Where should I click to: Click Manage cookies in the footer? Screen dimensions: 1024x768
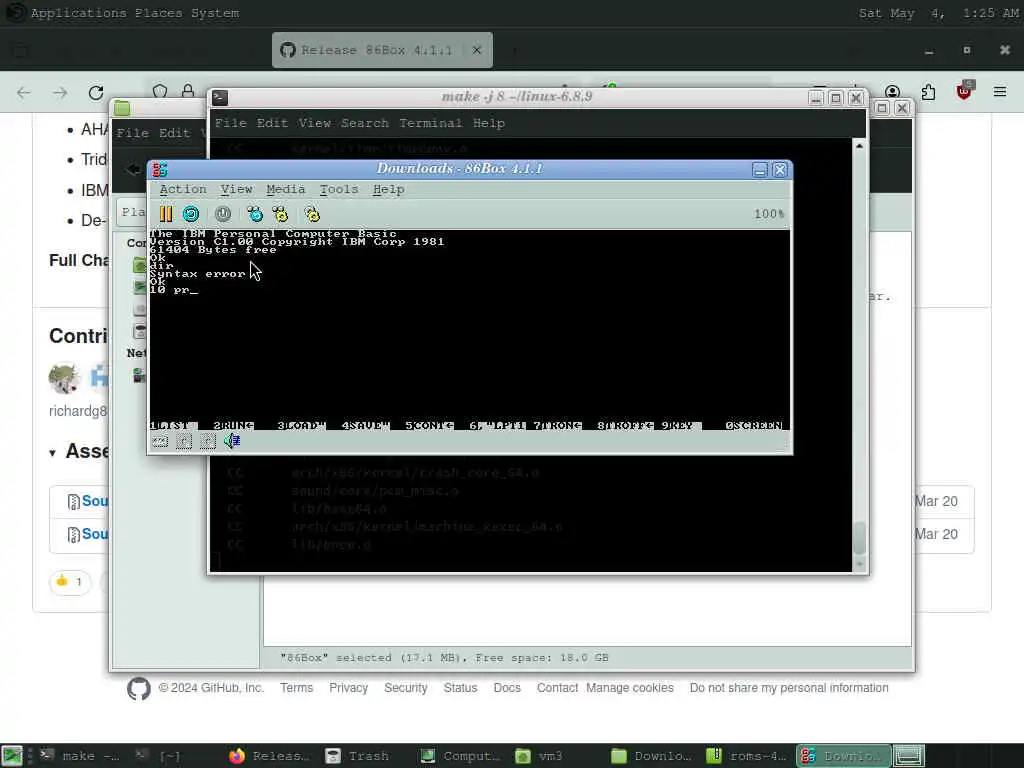(x=630, y=688)
